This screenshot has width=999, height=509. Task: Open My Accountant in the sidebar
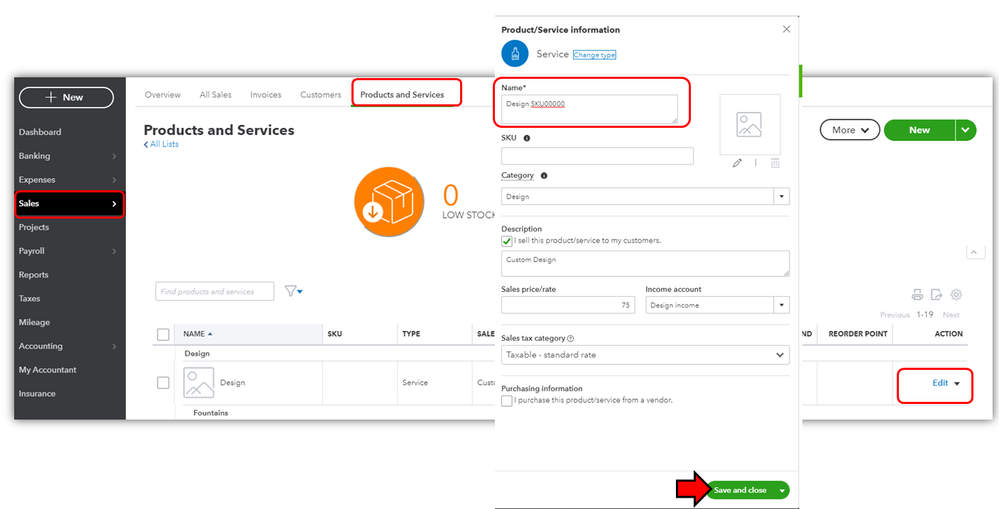pos(47,369)
